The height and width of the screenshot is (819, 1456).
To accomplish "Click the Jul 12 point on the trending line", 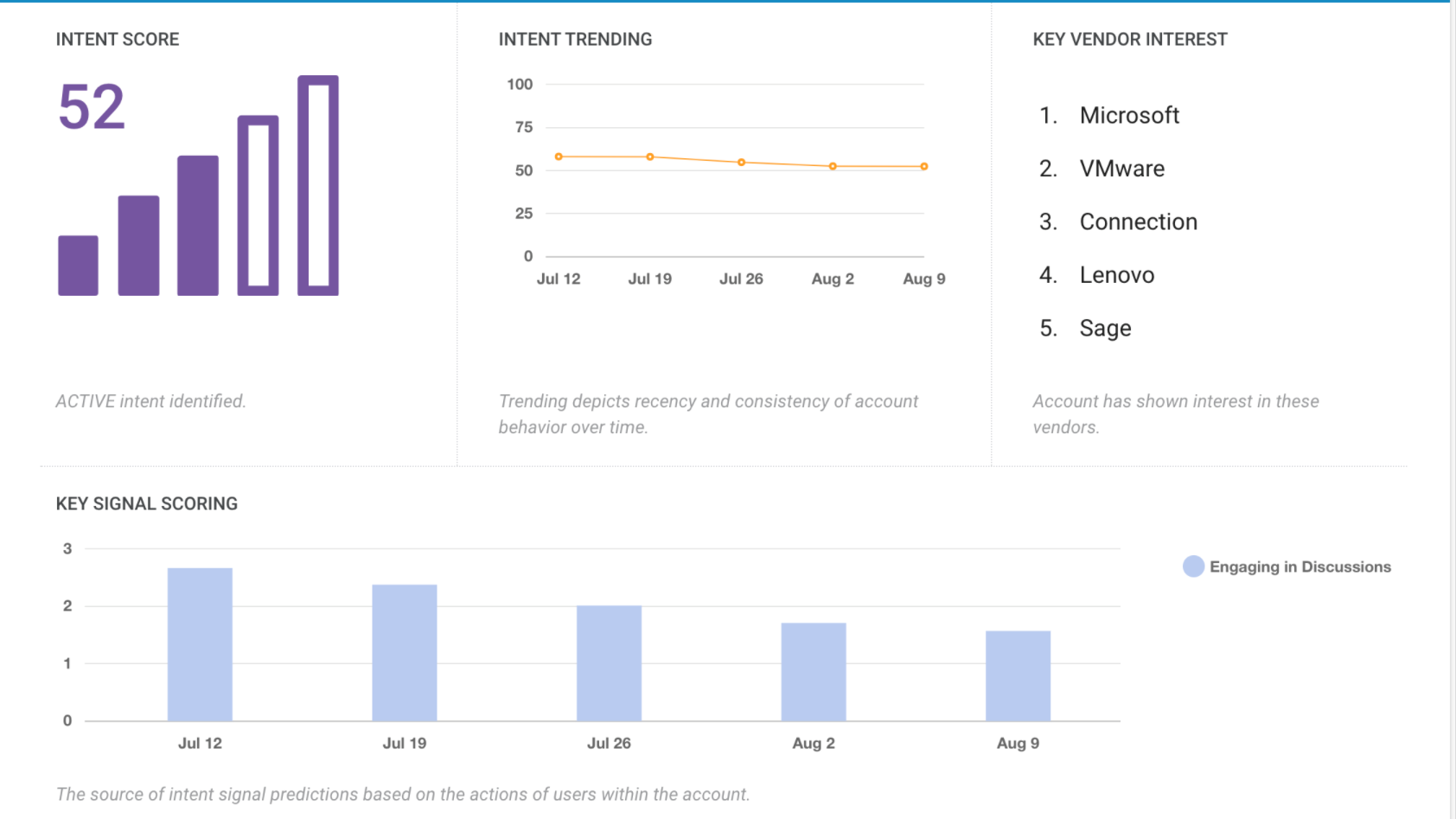I will coord(559,157).
